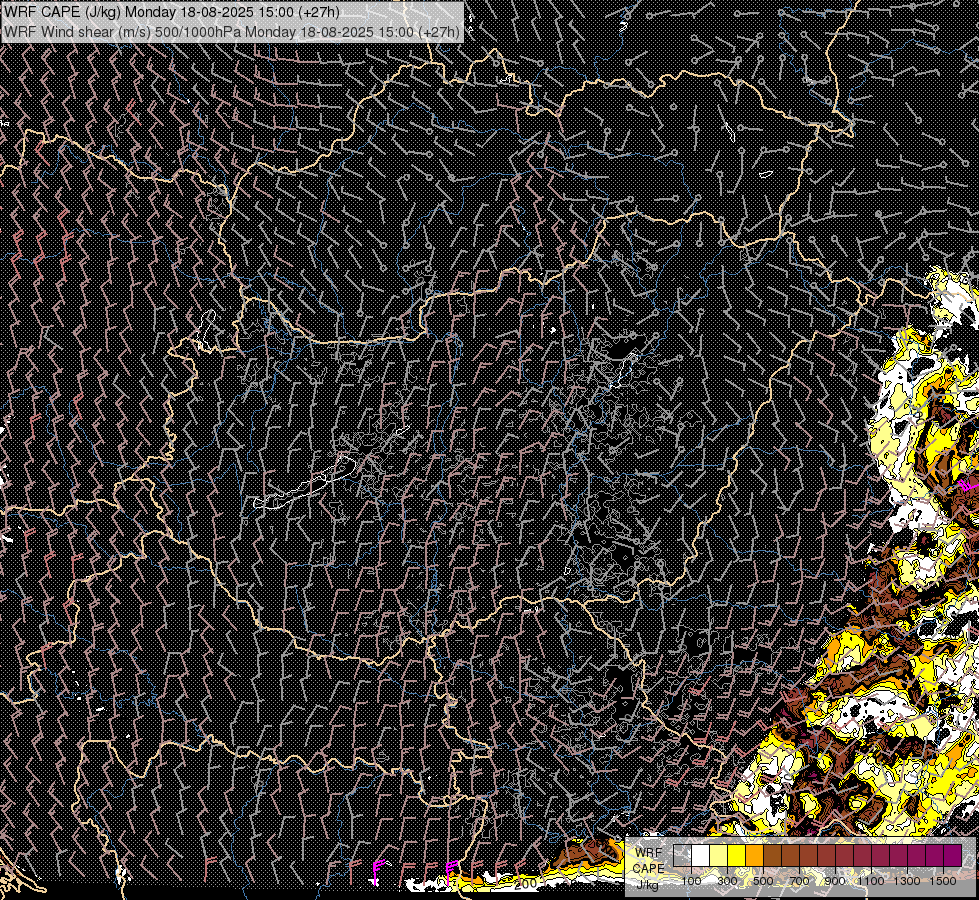Click the WRF label in the legend
Screen dimensions: 979x900
click(x=648, y=853)
